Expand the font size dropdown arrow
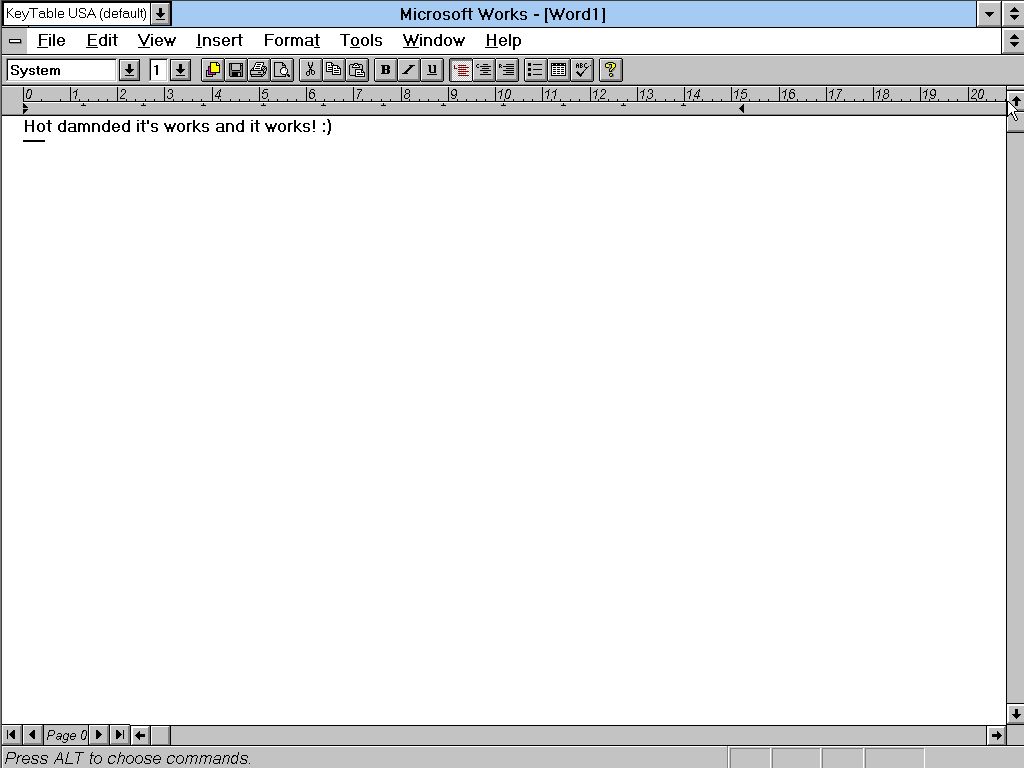 (x=180, y=70)
